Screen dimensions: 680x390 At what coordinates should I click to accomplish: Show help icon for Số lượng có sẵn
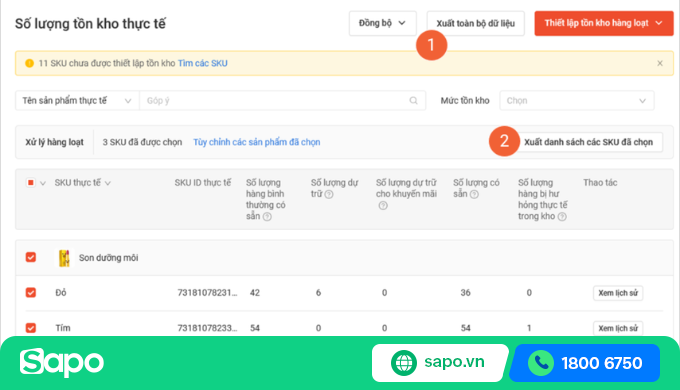pyautogui.click(x=474, y=194)
